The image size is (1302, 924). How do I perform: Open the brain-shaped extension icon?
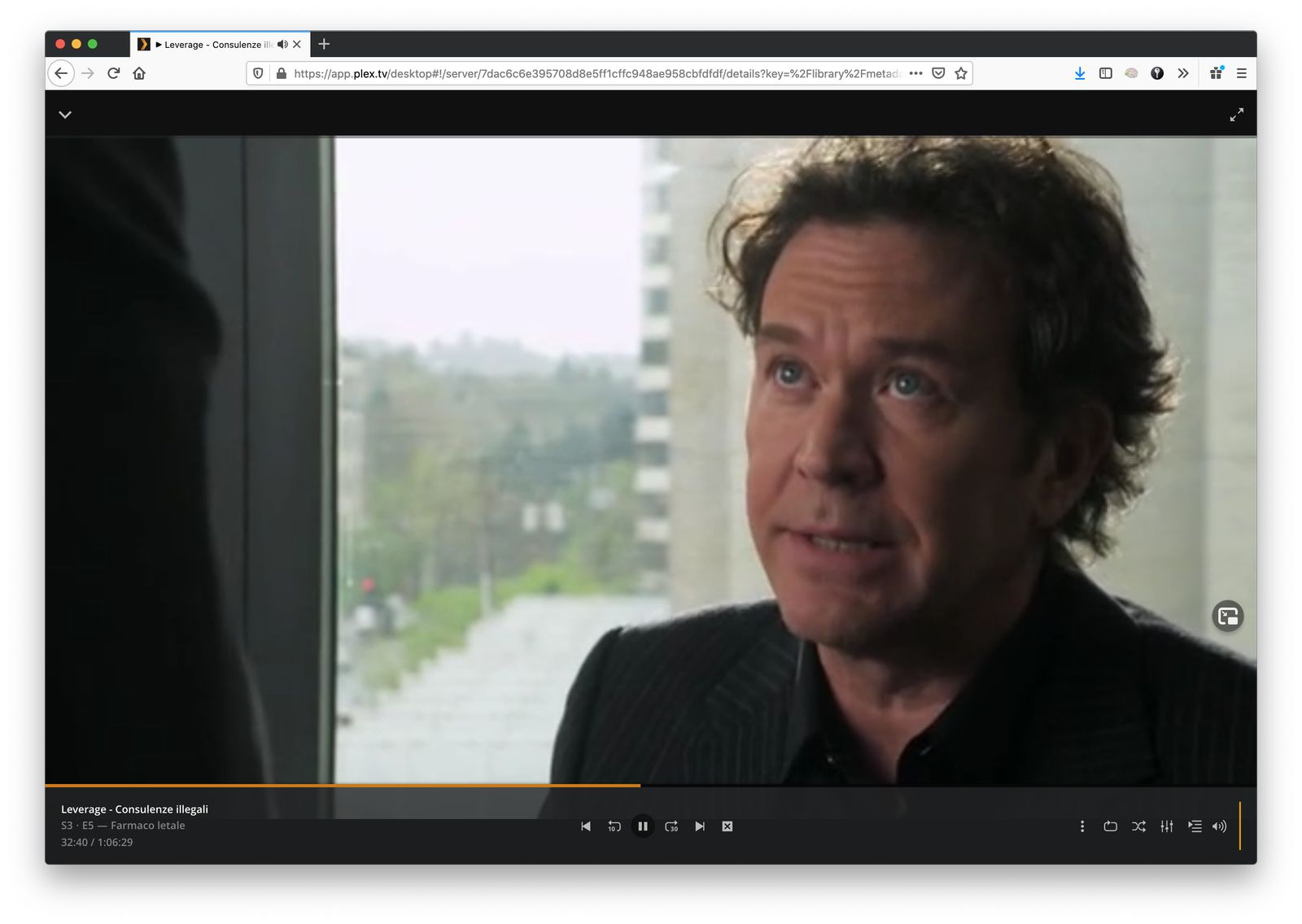(x=1131, y=73)
